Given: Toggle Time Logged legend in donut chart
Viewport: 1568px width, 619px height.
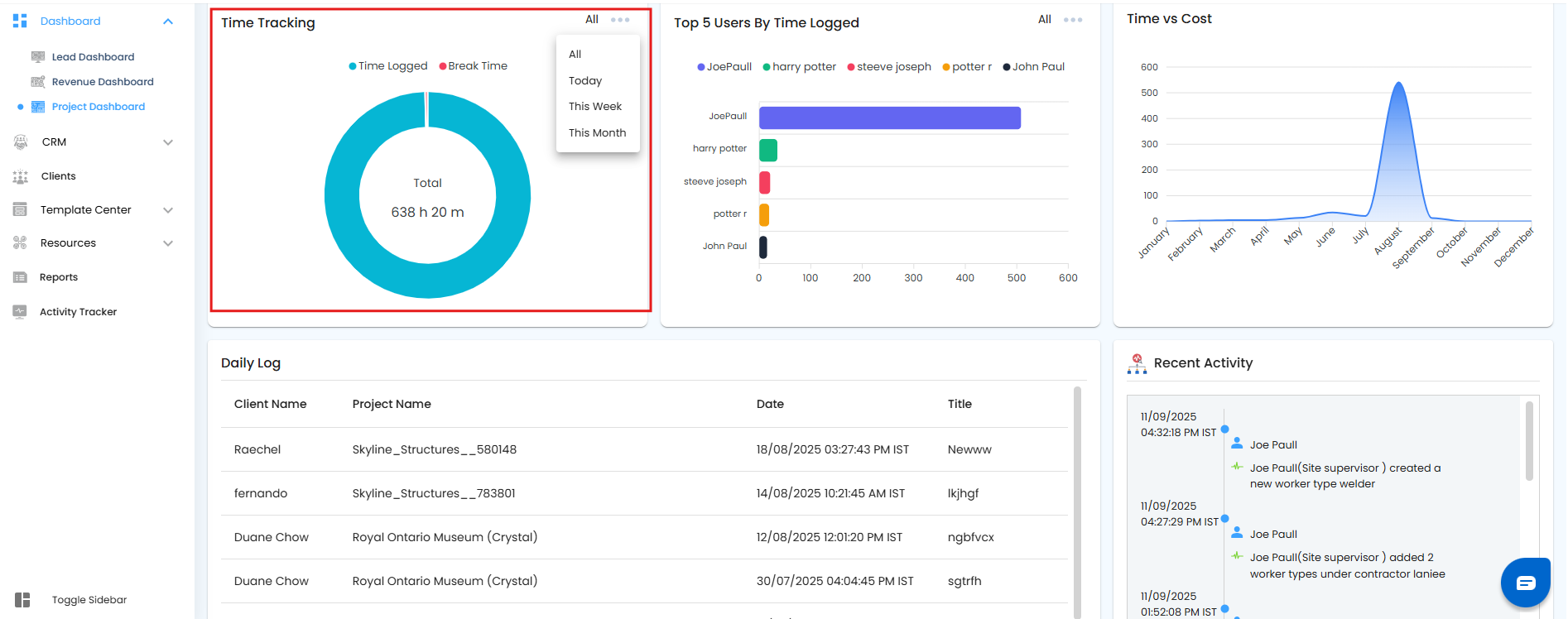Looking at the screenshot, I should point(388,66).
